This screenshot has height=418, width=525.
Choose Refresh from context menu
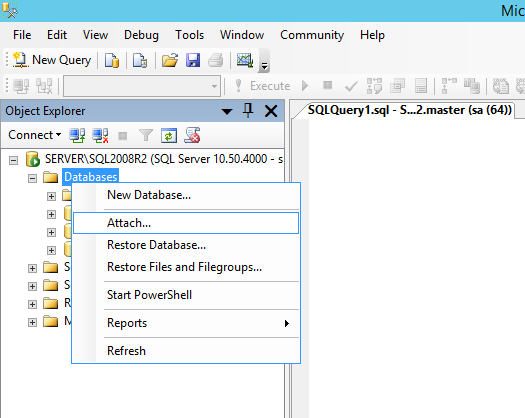186,351
